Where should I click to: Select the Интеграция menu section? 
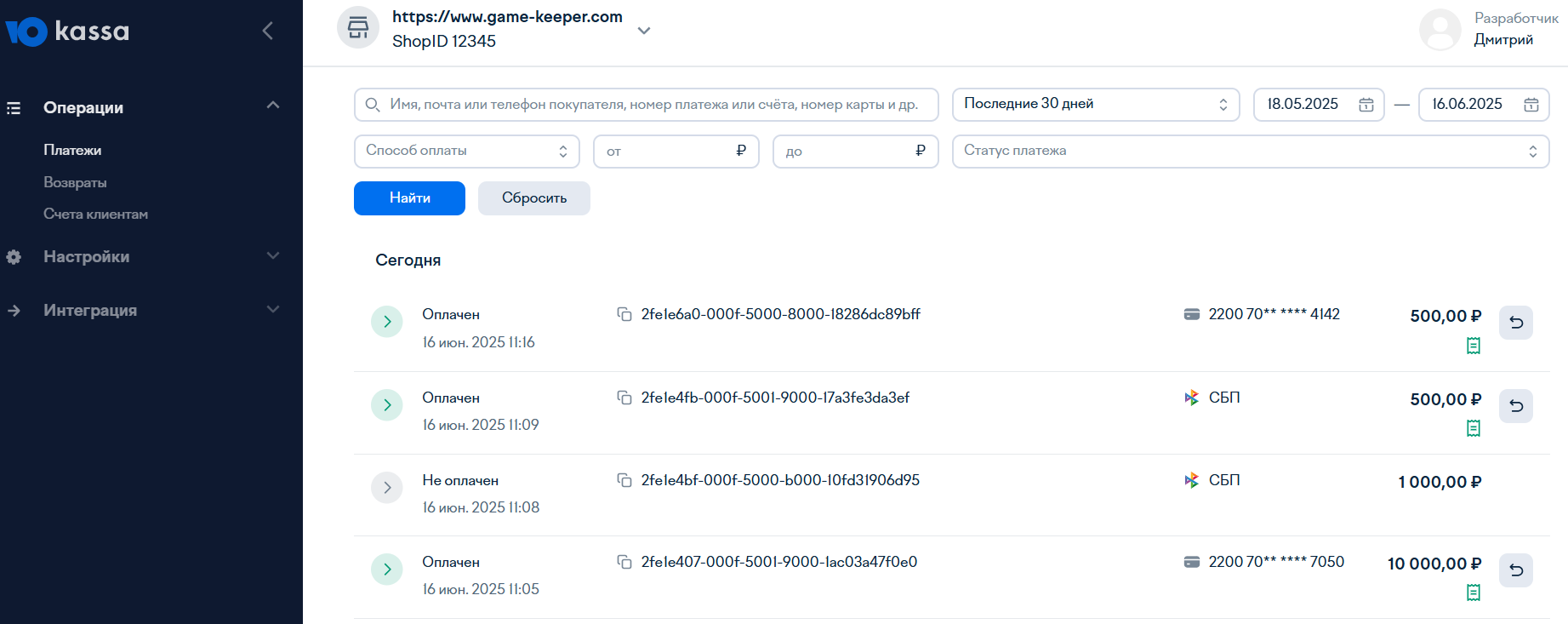pyautogui.click(x=90, y=310)
